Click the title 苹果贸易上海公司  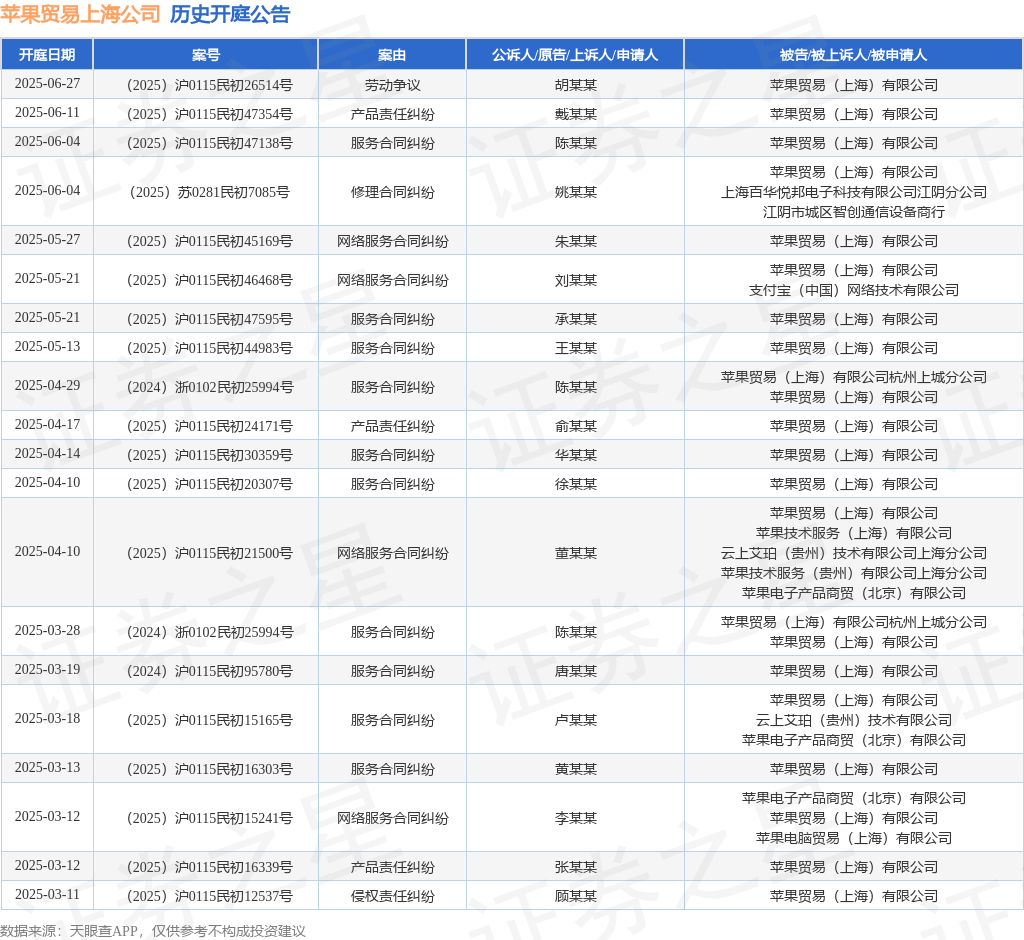pos(80,14)
